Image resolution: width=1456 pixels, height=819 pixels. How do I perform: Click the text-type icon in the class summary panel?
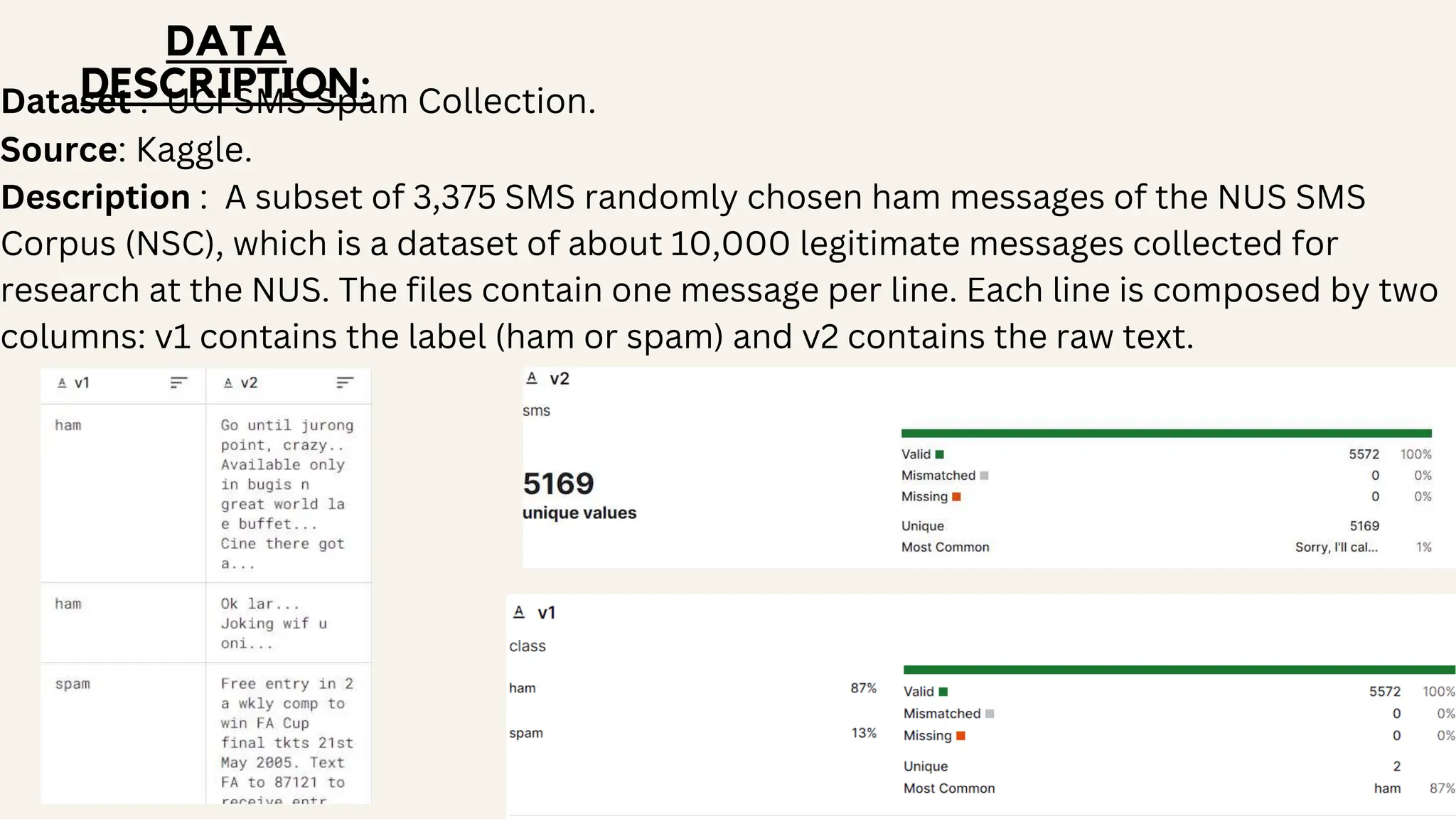(x=519, y=612)
